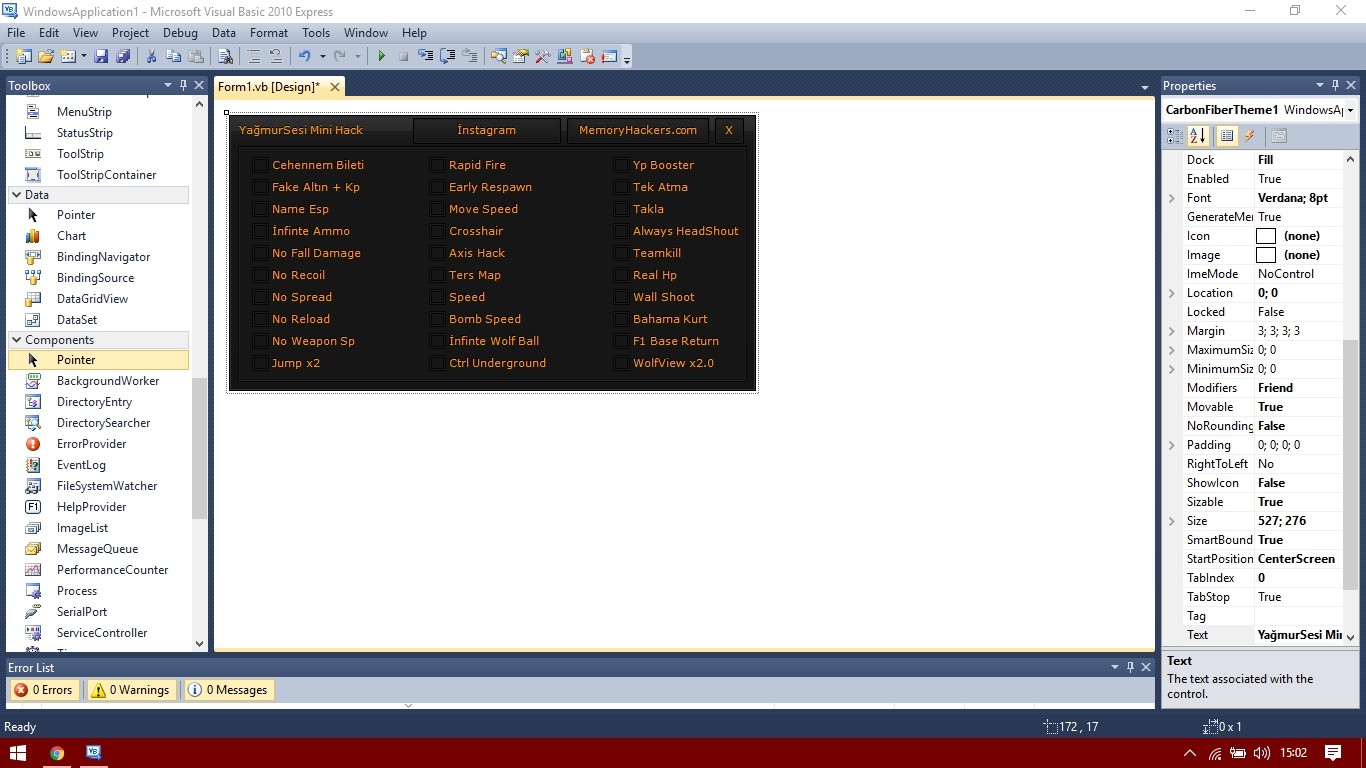
Task: Click the MemoryHackers.com button on the form
Action: [638, 130]
